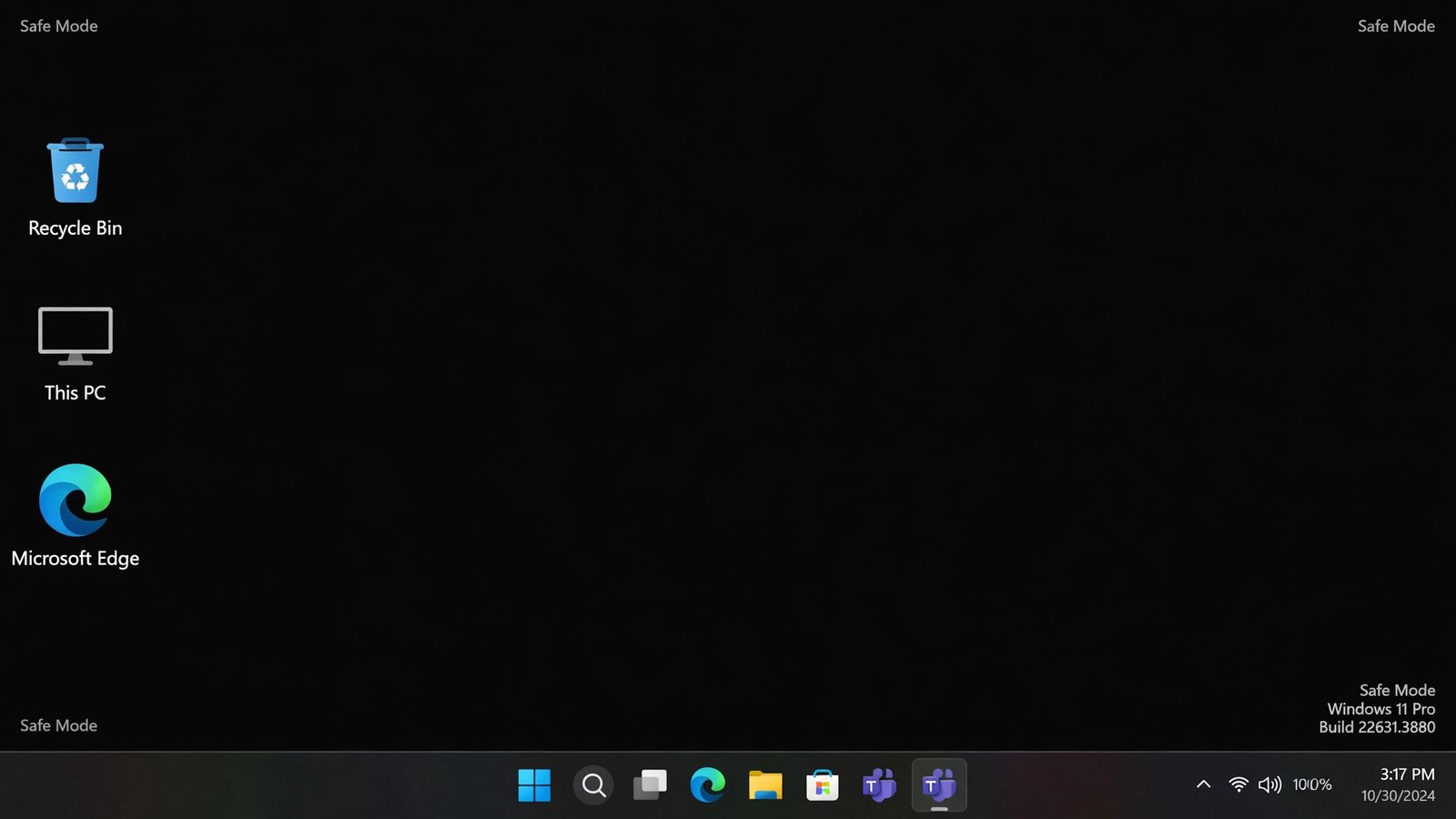
Task: Open Task View from the taskbar
Action: point(650,784)
